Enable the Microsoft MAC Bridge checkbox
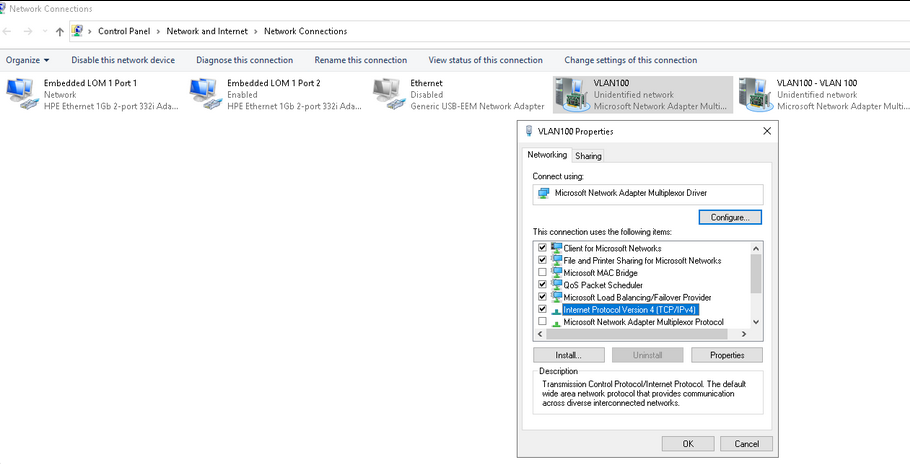 542,273
